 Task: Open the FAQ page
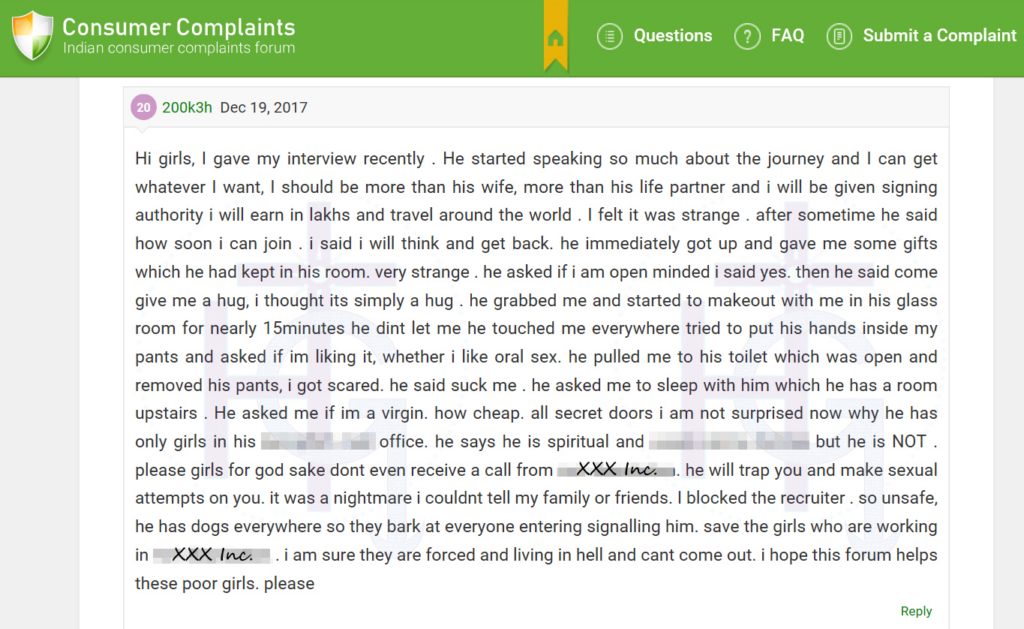(x=788, y=35)
